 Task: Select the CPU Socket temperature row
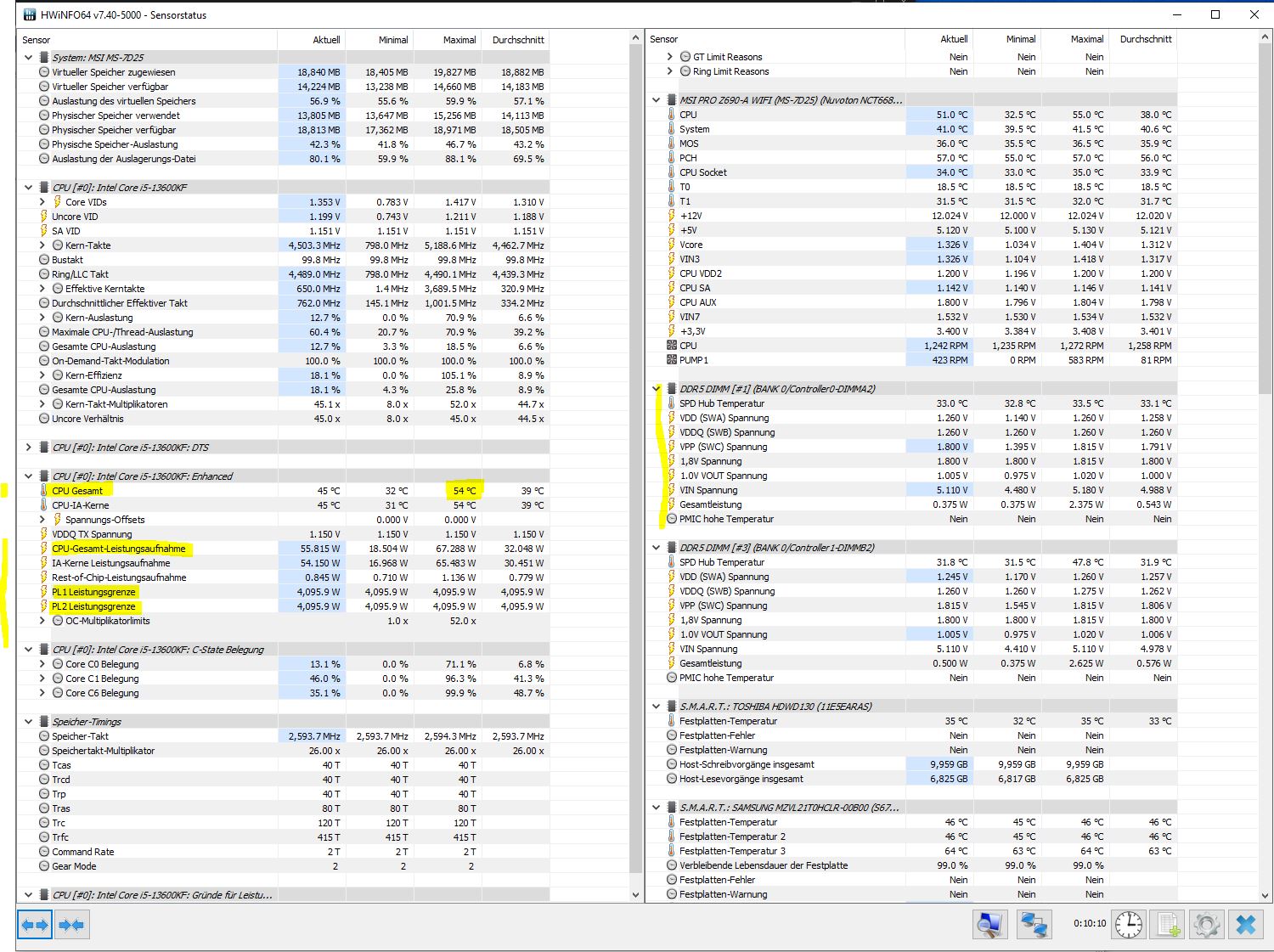(912, 172)
